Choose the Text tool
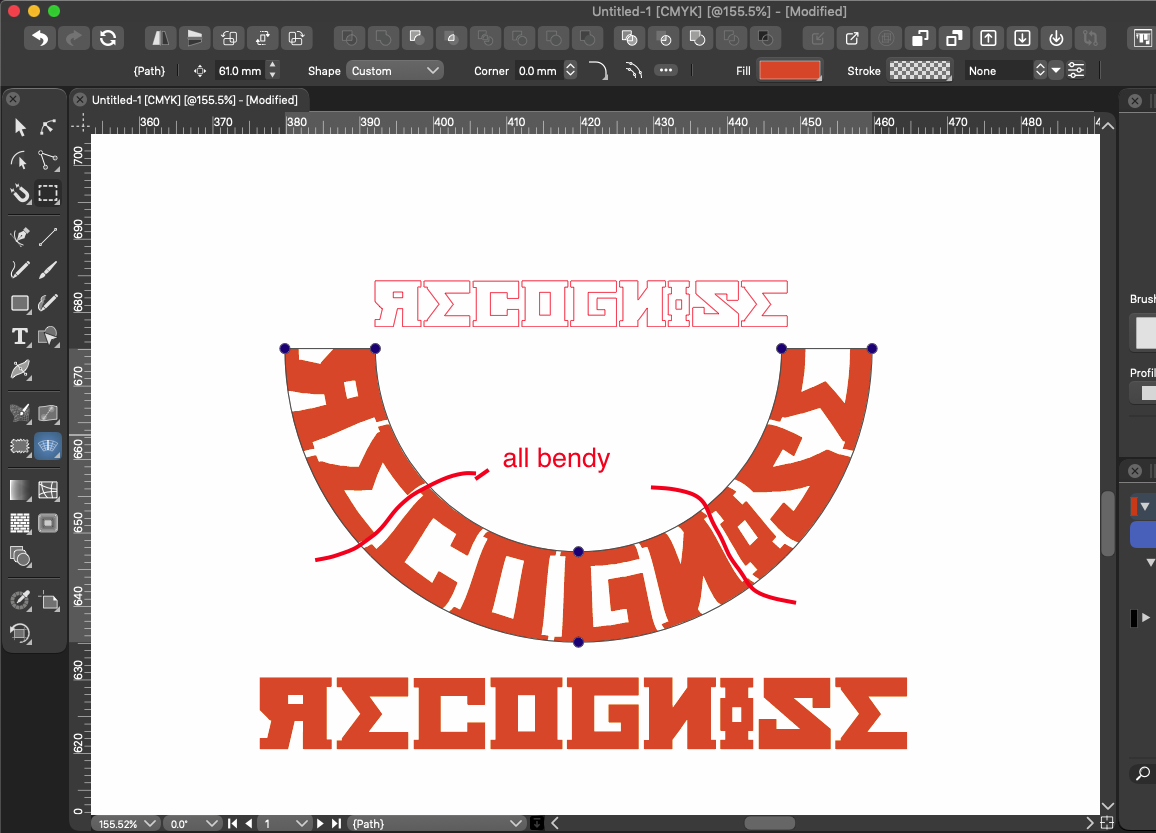Viewport: 1156px width, 833px height. pyautogui.click(x=20, y=336)
